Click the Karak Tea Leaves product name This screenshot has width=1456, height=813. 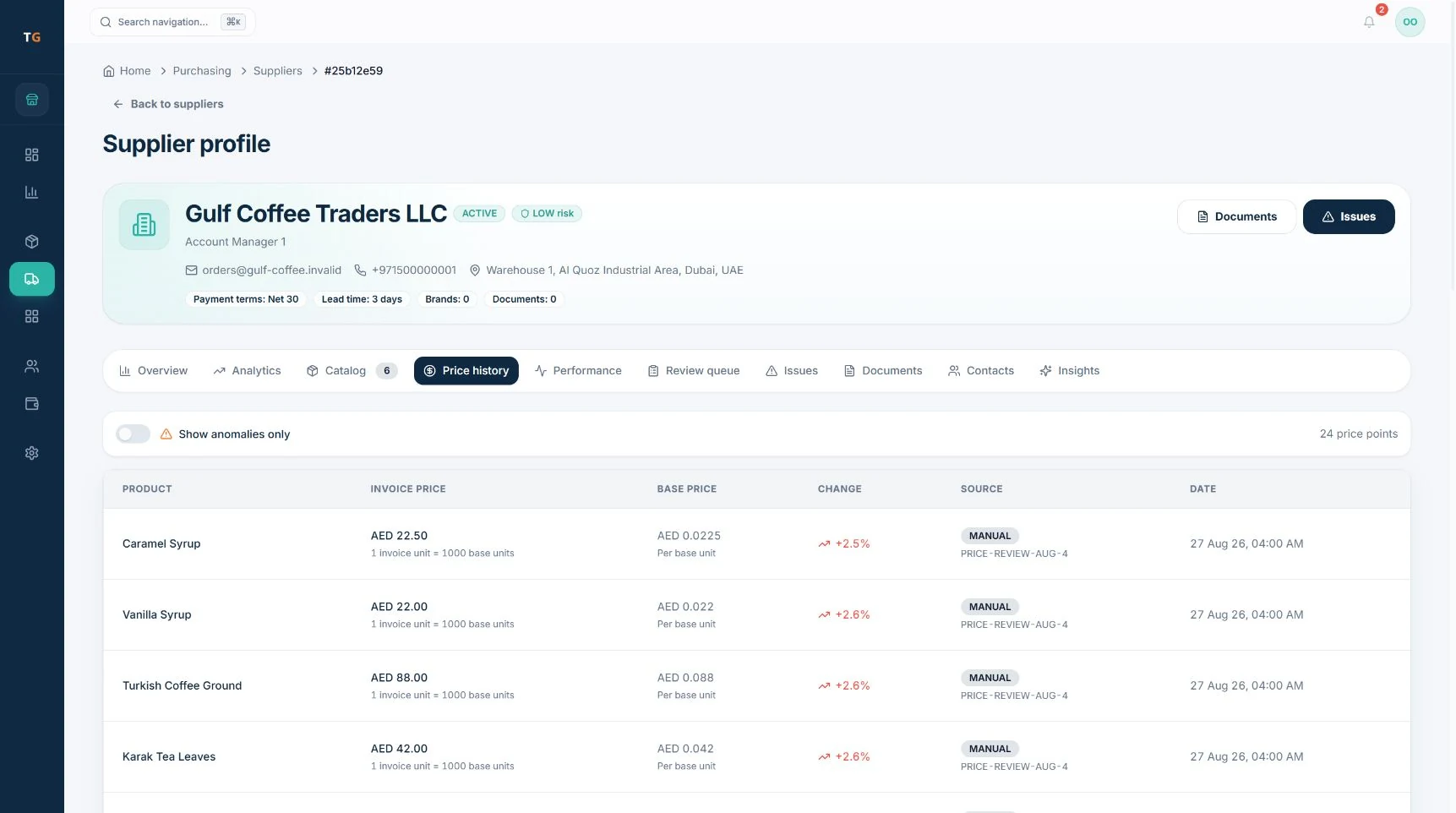(169, 757)
